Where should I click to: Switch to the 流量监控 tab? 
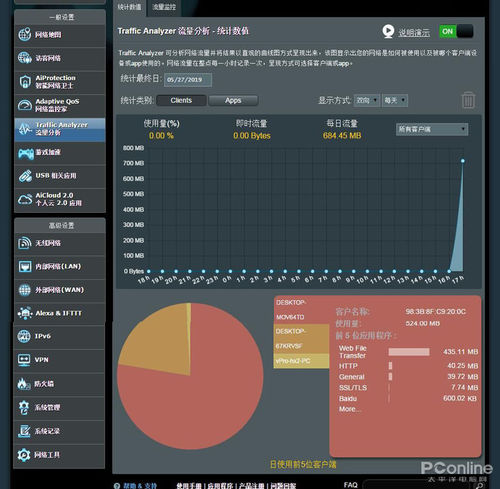164,7
